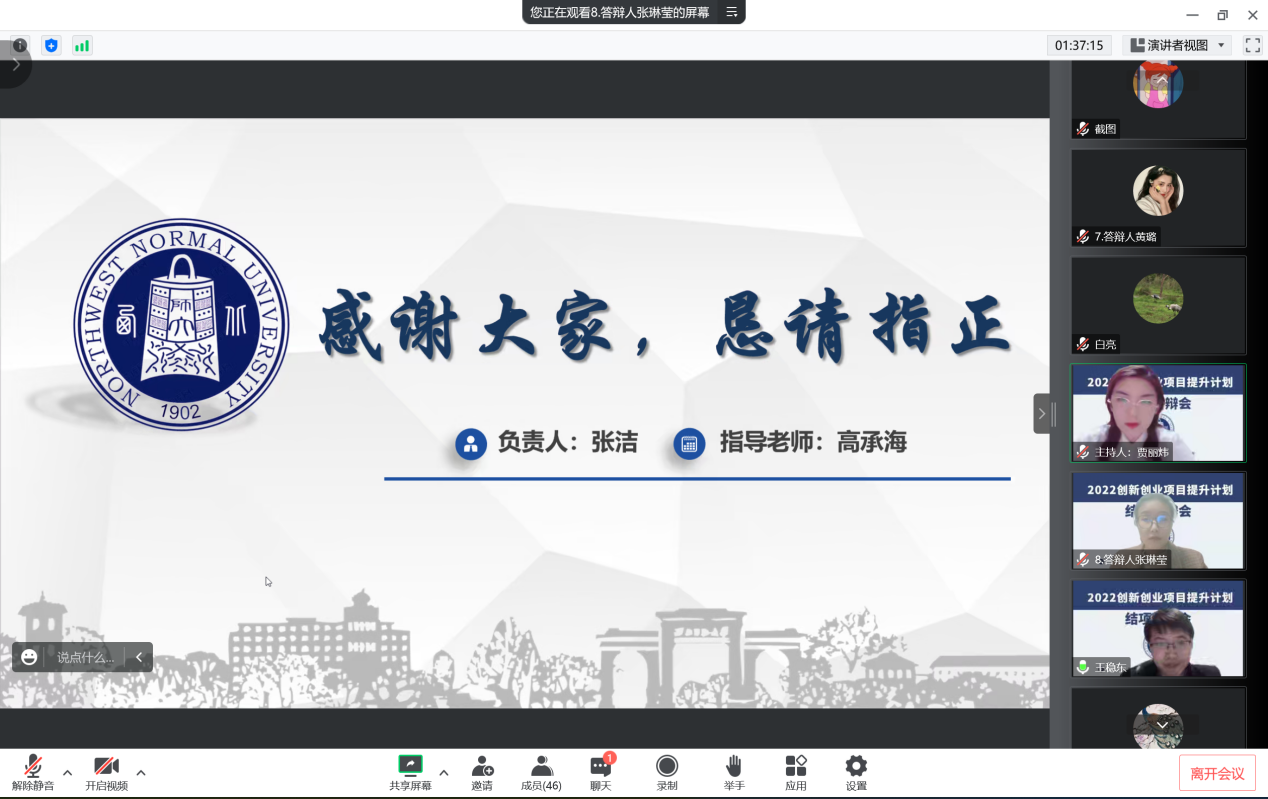Click muted mic icon on 7.答辩人黄璐 tile
Viewport: 1268px width, 799px height.
pos(1083,237)
